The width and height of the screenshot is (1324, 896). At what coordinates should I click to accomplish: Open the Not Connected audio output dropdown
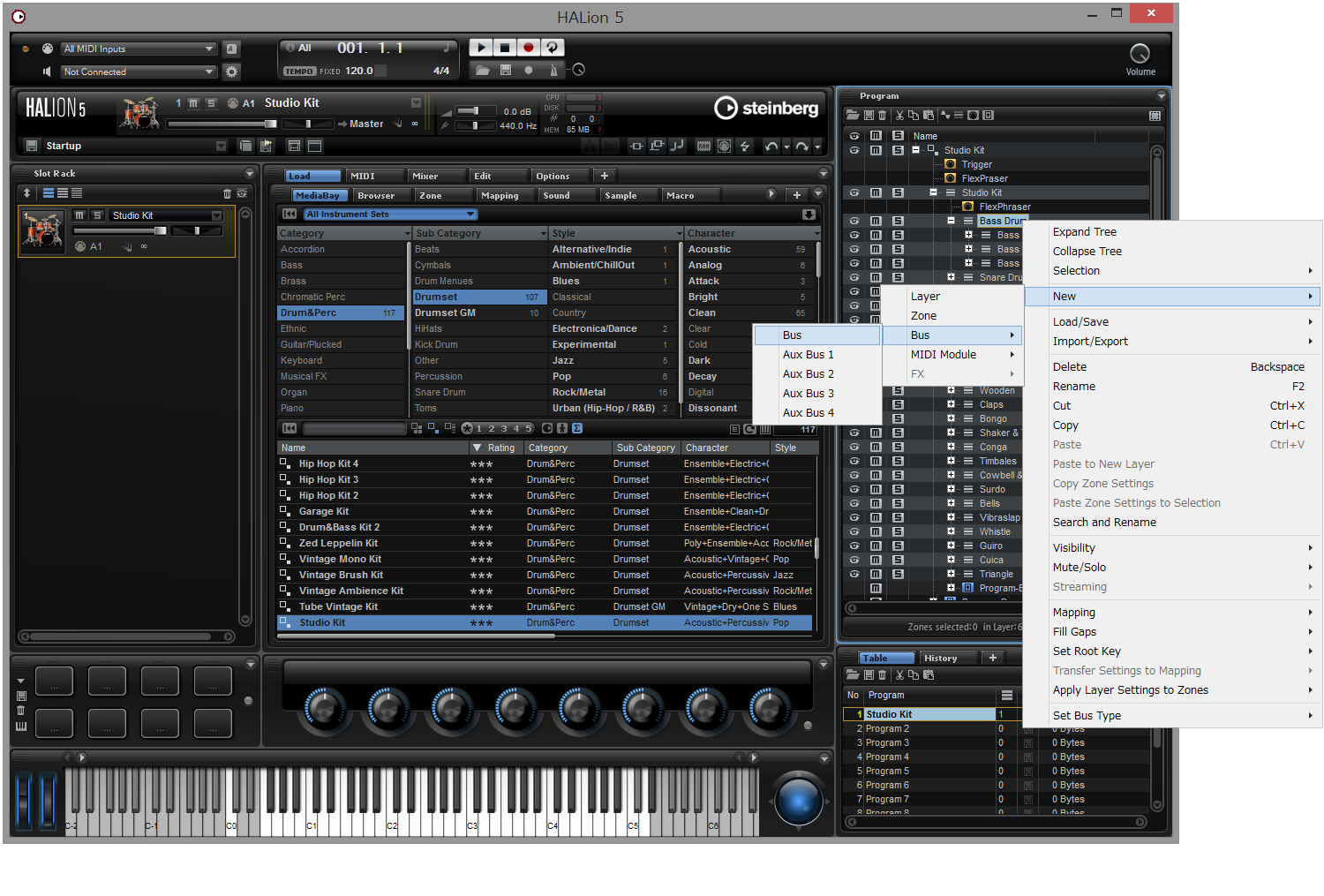[139, 72]
